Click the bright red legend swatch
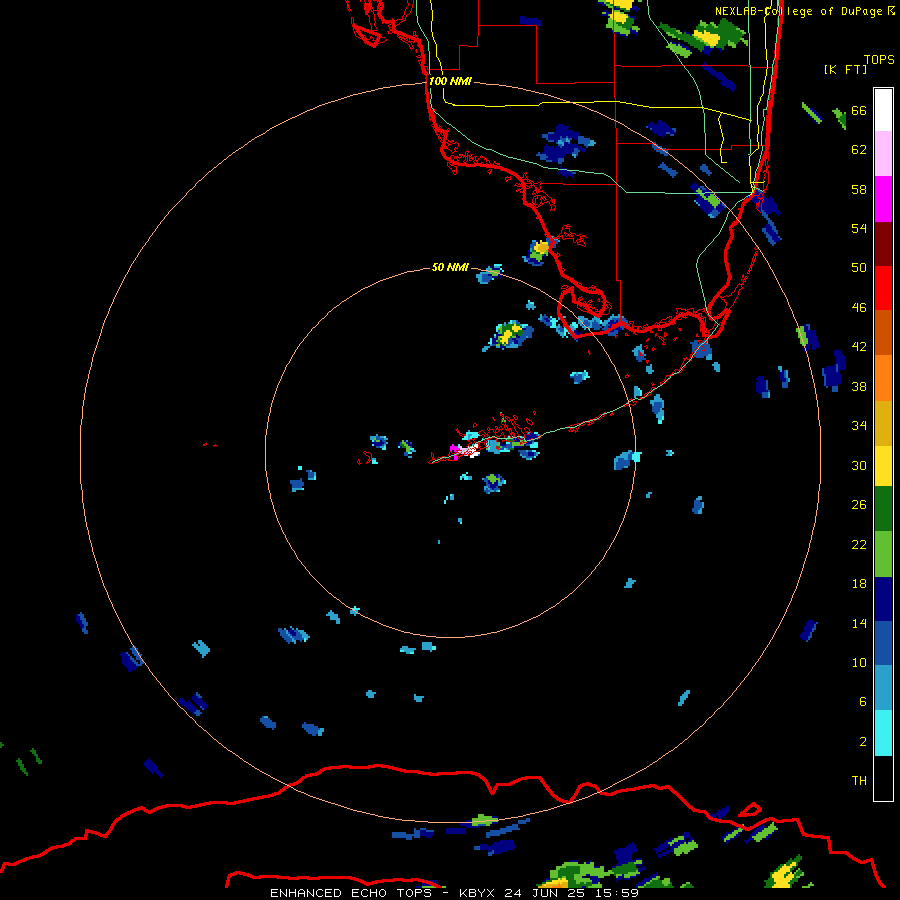The image size is (900, 900). tap(883, 288)
